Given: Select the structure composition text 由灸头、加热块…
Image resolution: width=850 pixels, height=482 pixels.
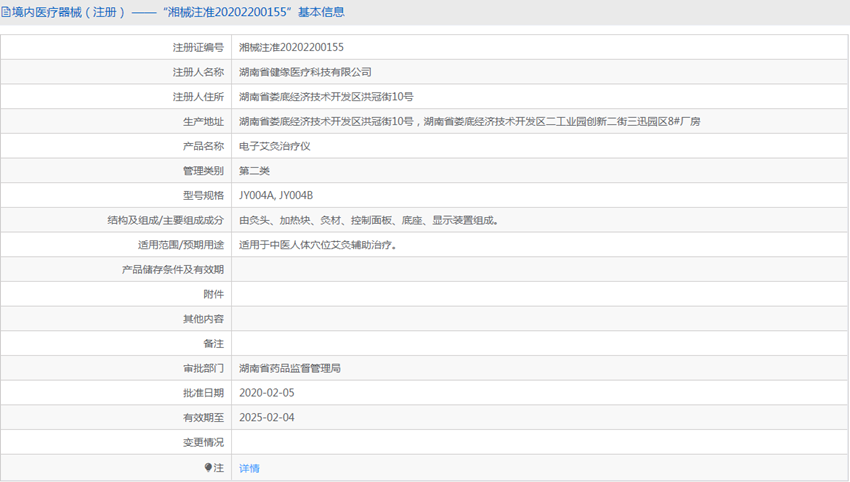Looking at the screenshot, I should pos(369,220).
